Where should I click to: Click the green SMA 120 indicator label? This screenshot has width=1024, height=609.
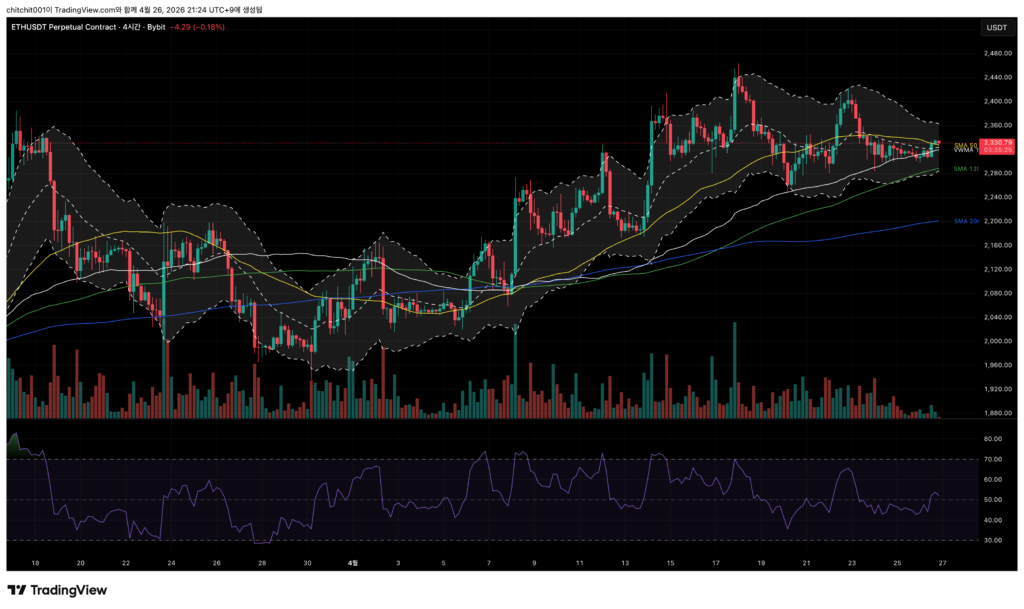965,169
